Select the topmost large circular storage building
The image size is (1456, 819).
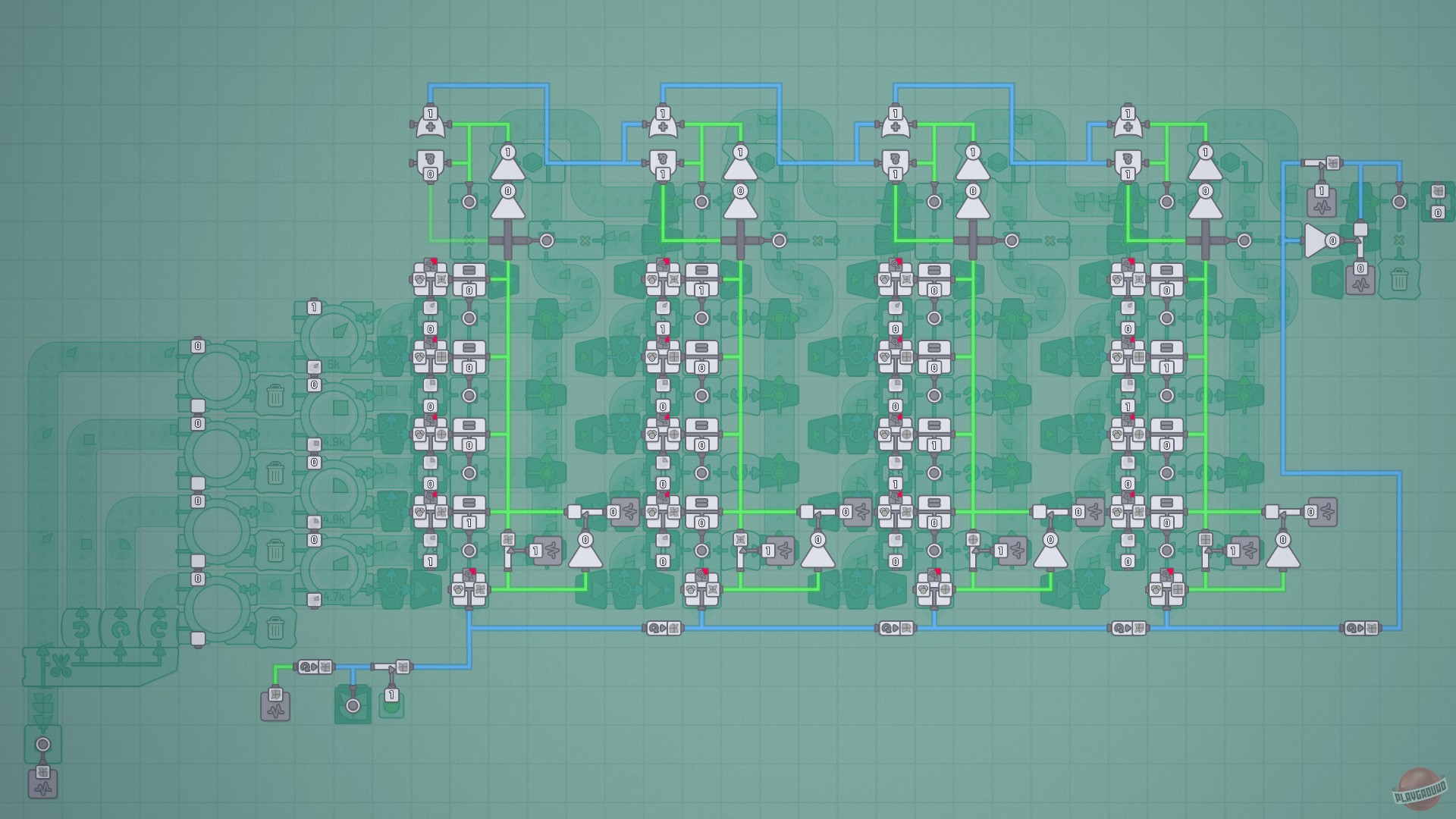pyautogui.click(x=217, y=376)
